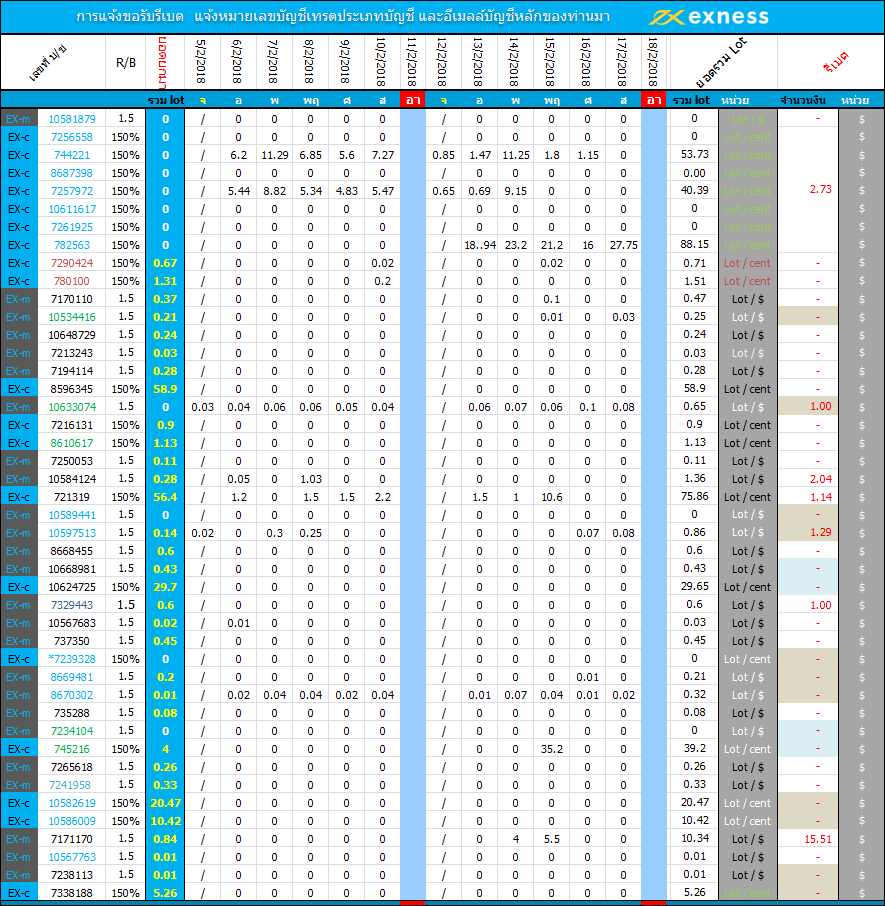Select the 10/2/2018 date column header
Image resolution: width=885 pixels, height=906 pixels.
click(x=381, y=62)
